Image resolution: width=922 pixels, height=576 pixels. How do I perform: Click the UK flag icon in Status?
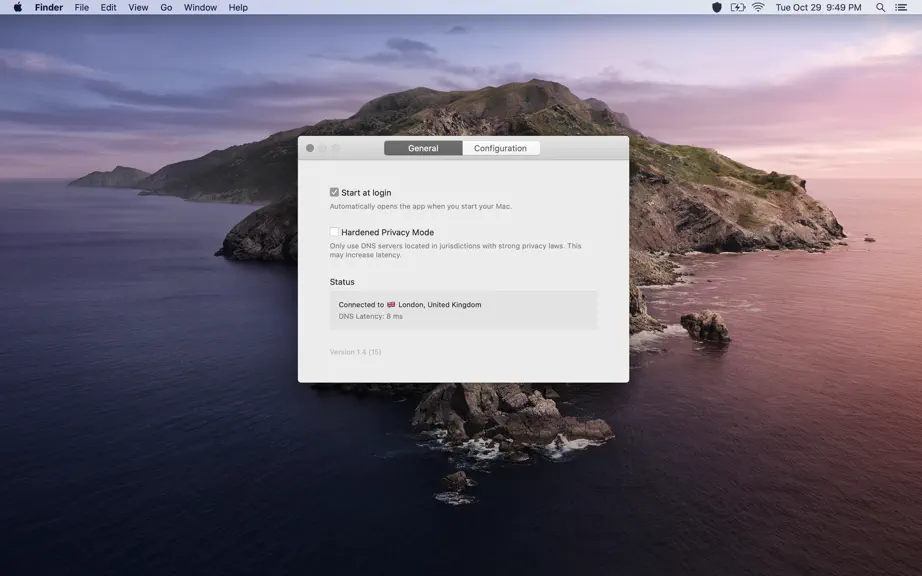click(391, 304)
